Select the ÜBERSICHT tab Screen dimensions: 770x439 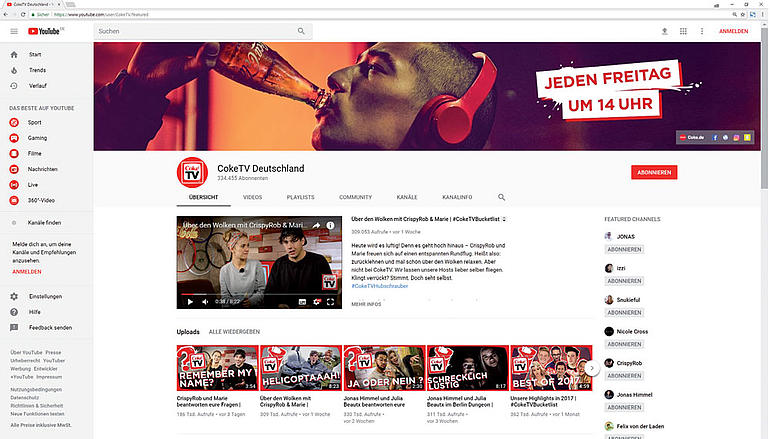point(203,197)
